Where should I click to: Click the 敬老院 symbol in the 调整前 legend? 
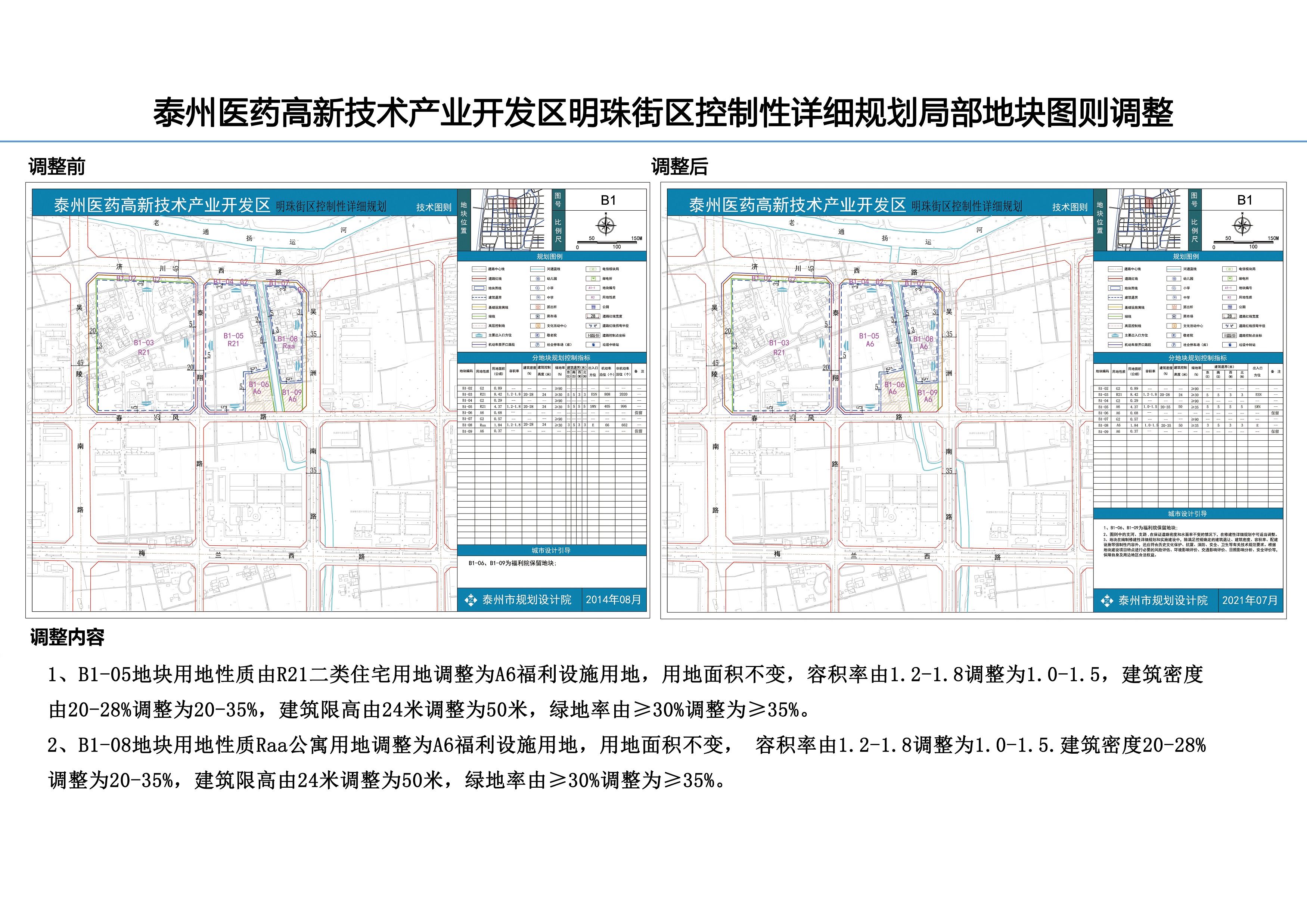538,335
